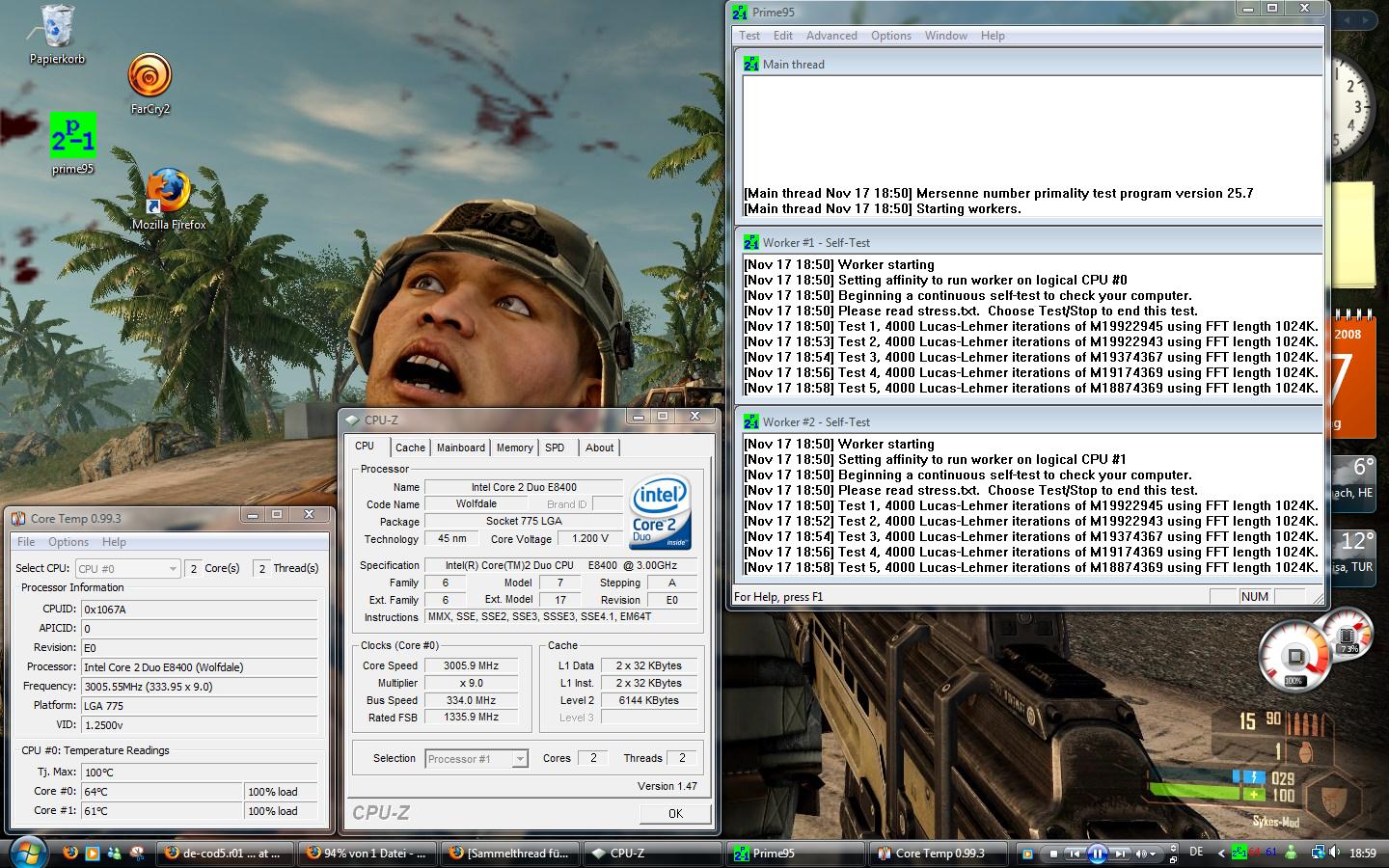Click the clock showing 18:59

(x=1363, y=853)
